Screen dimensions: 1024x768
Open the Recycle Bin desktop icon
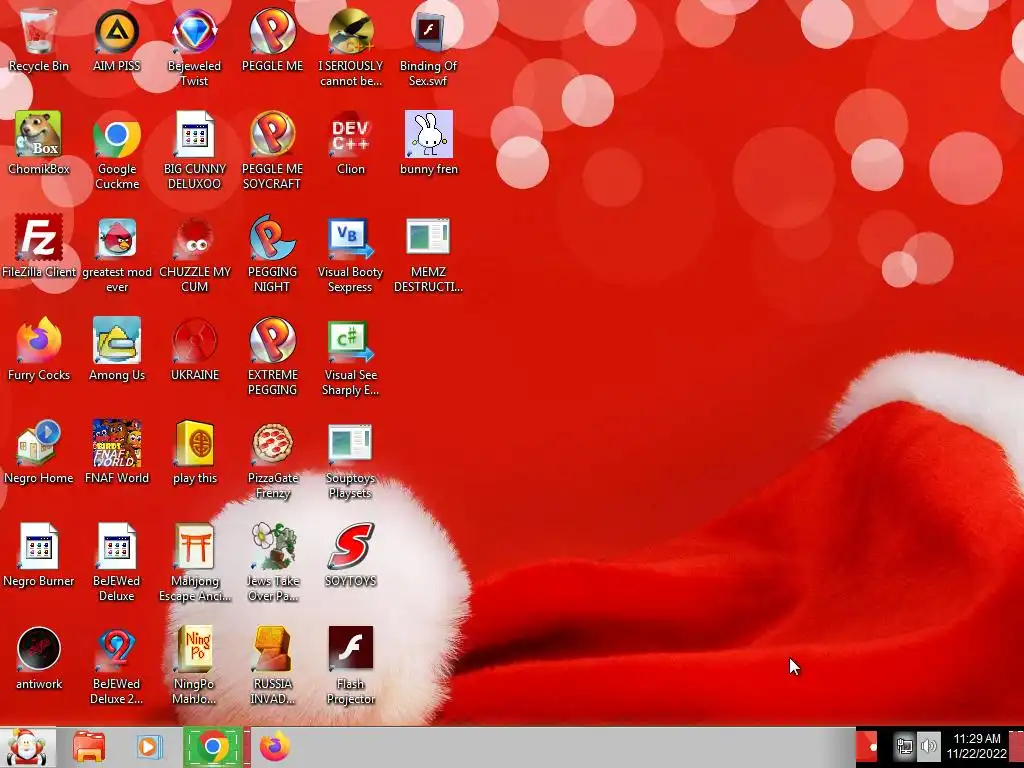coord(39,41)
